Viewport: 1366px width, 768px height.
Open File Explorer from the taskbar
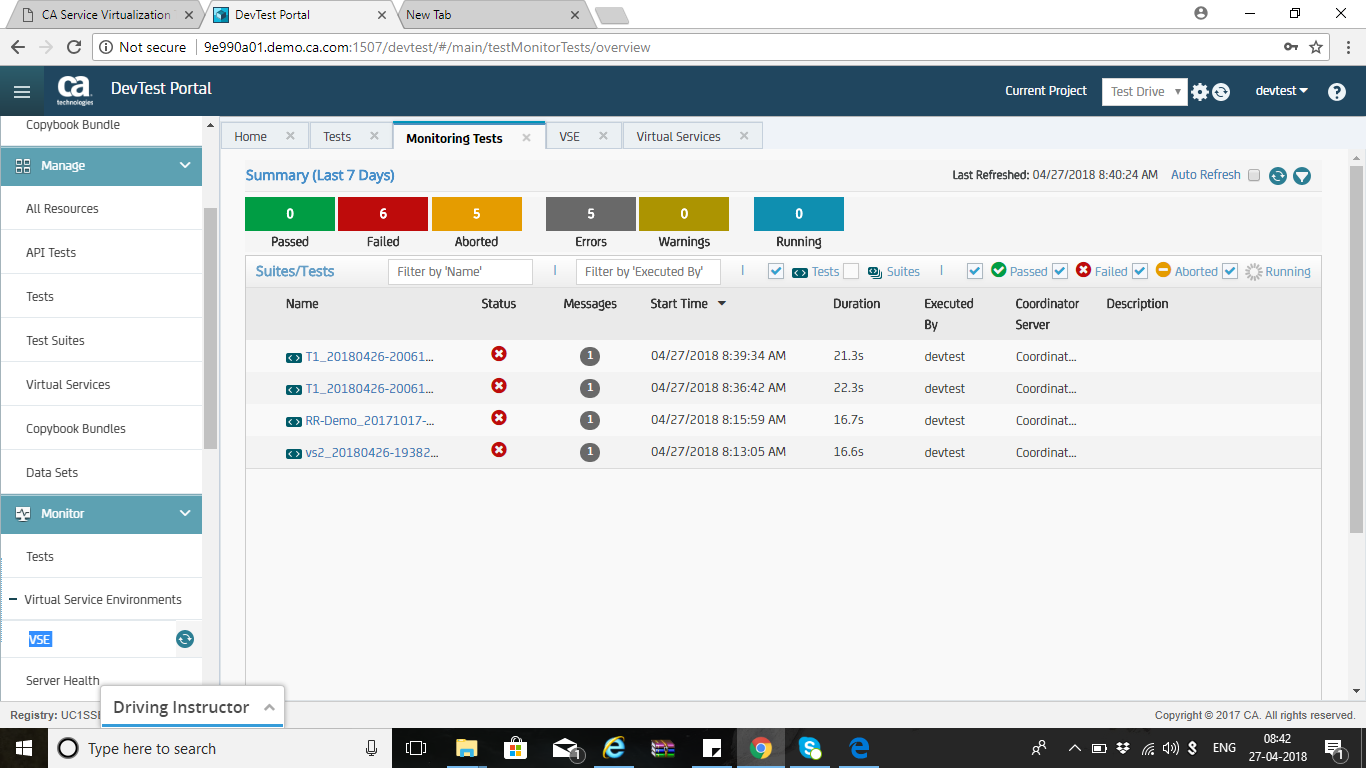pyautogui.click(x=467, y=748)
